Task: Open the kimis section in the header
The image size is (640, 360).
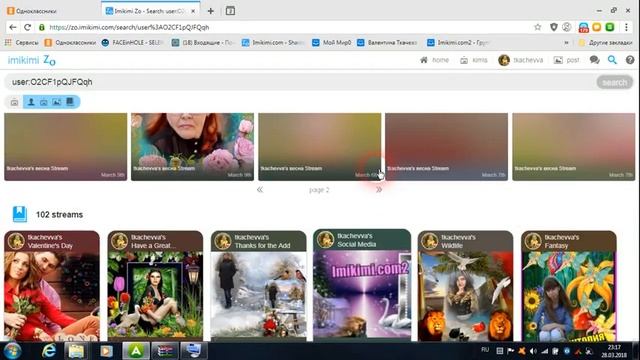Action: pyautogui.click(x=474, y=60)
